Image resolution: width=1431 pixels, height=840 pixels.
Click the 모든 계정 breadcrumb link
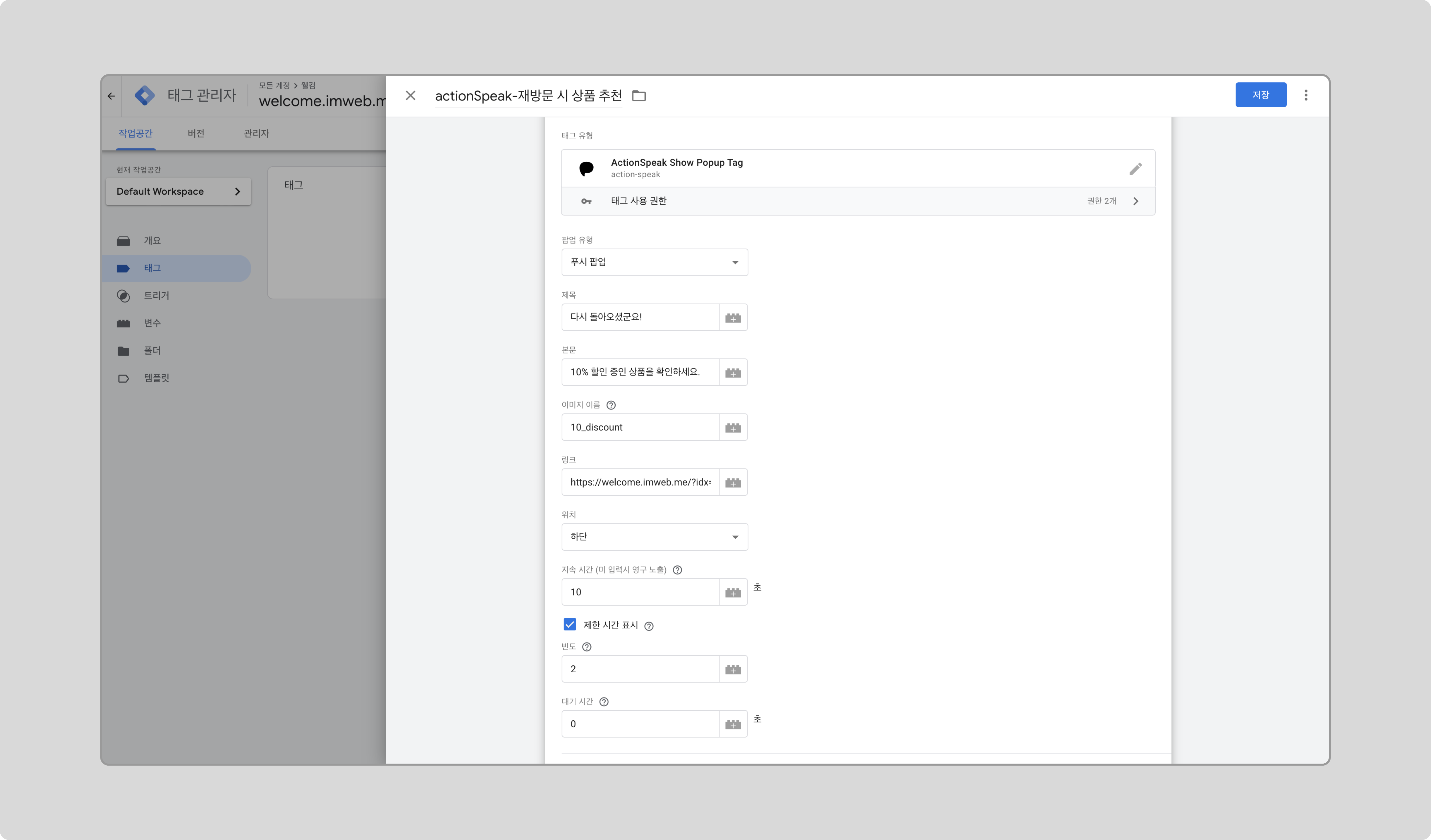click(274, 85)
